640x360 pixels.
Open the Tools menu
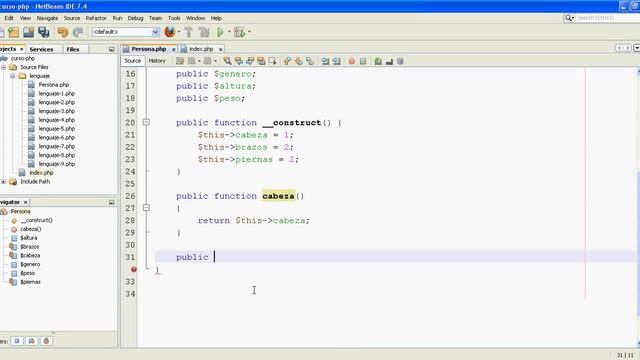174,18
